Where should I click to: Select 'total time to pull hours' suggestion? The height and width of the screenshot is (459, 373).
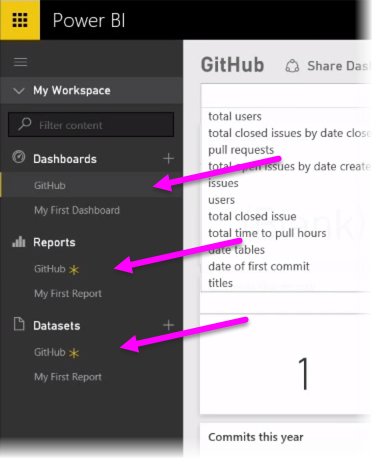tap(267, 233)
